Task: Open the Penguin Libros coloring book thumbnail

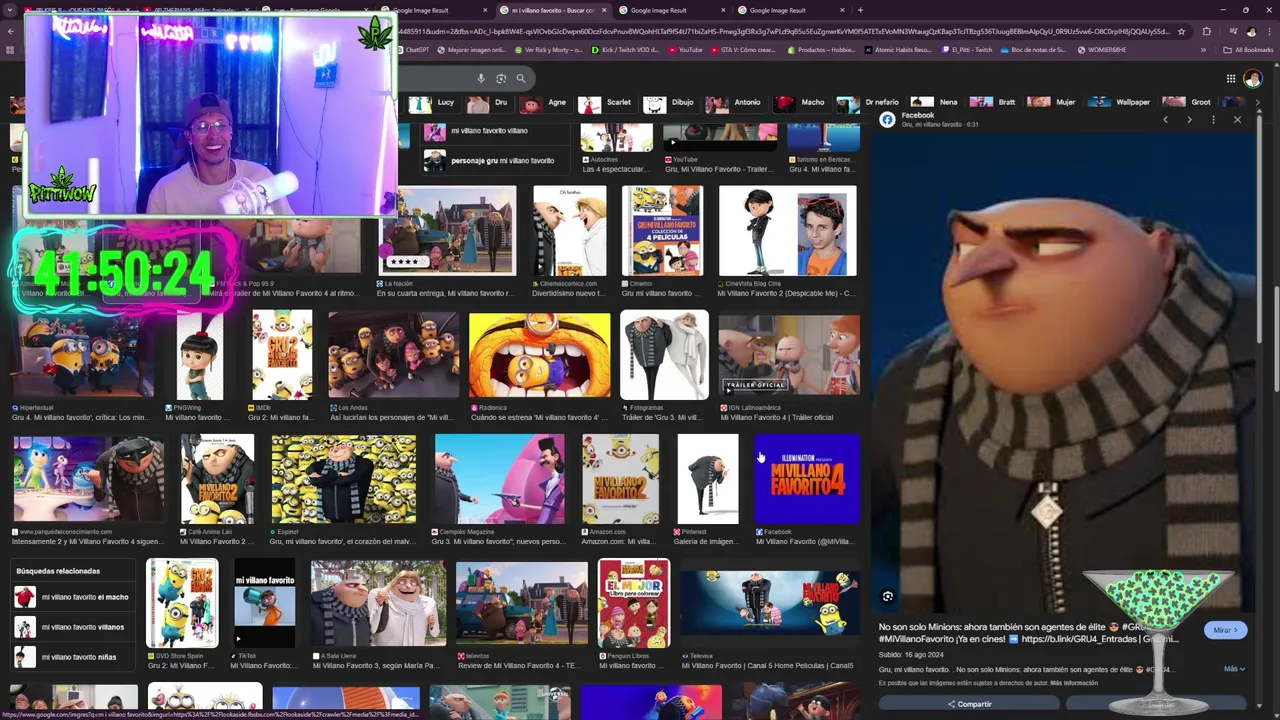Action: pos(634,603)
